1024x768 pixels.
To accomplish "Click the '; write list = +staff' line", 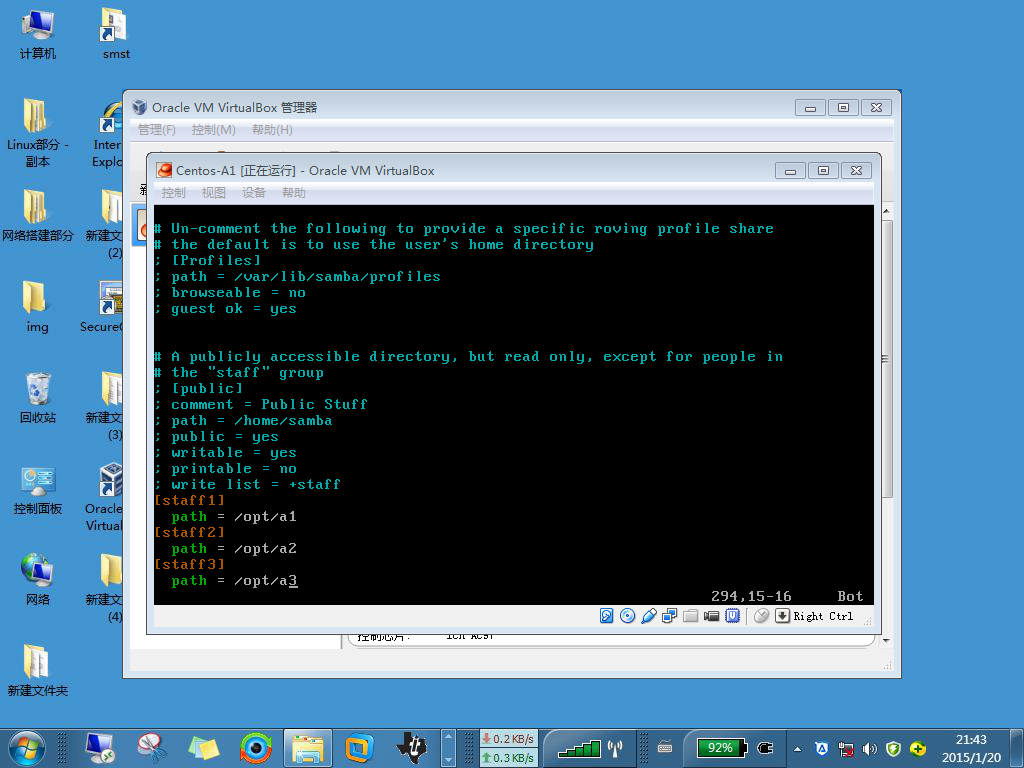I will pos(248,485).
